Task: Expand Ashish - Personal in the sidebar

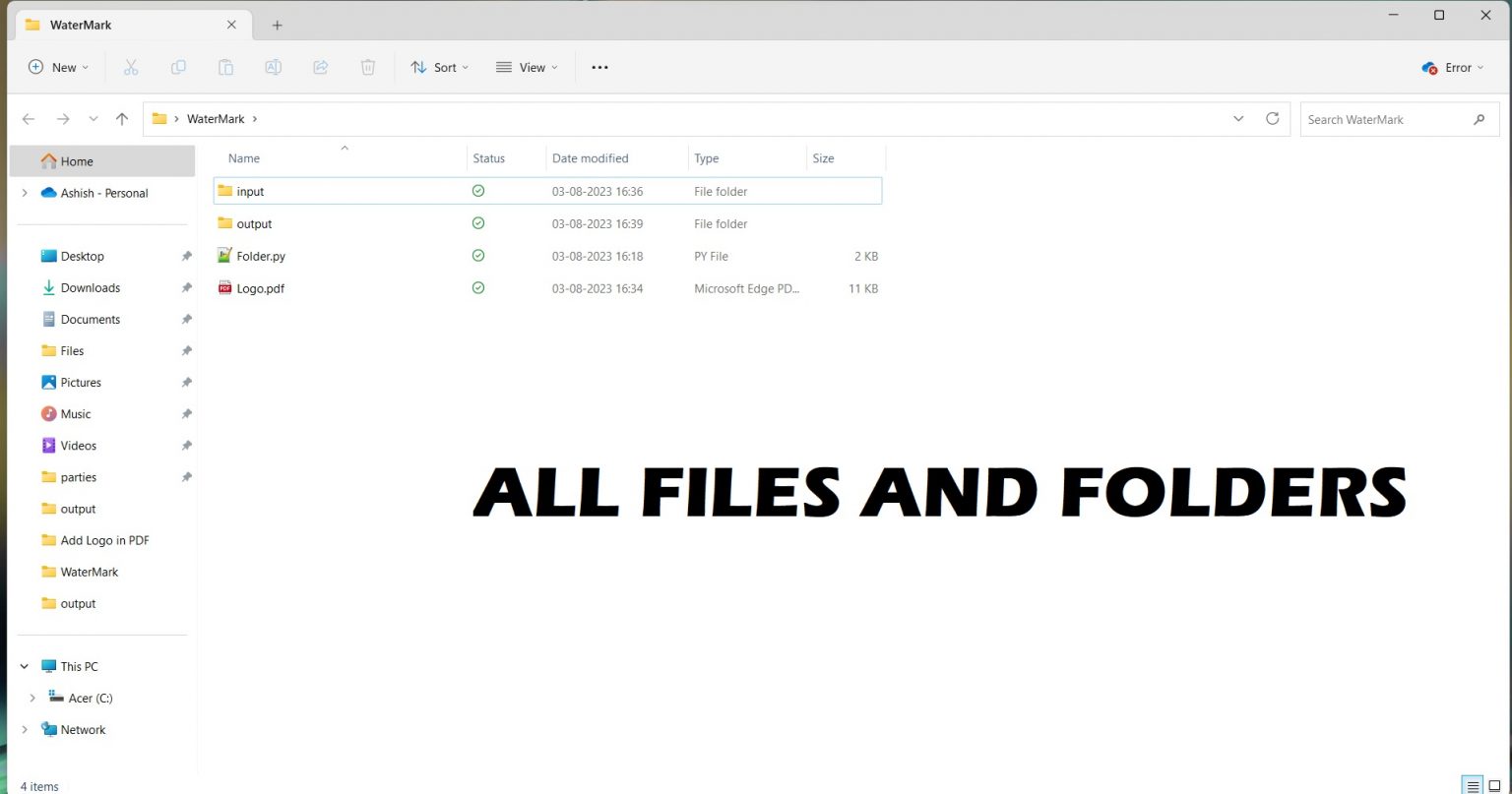Action: click(25, 193)
